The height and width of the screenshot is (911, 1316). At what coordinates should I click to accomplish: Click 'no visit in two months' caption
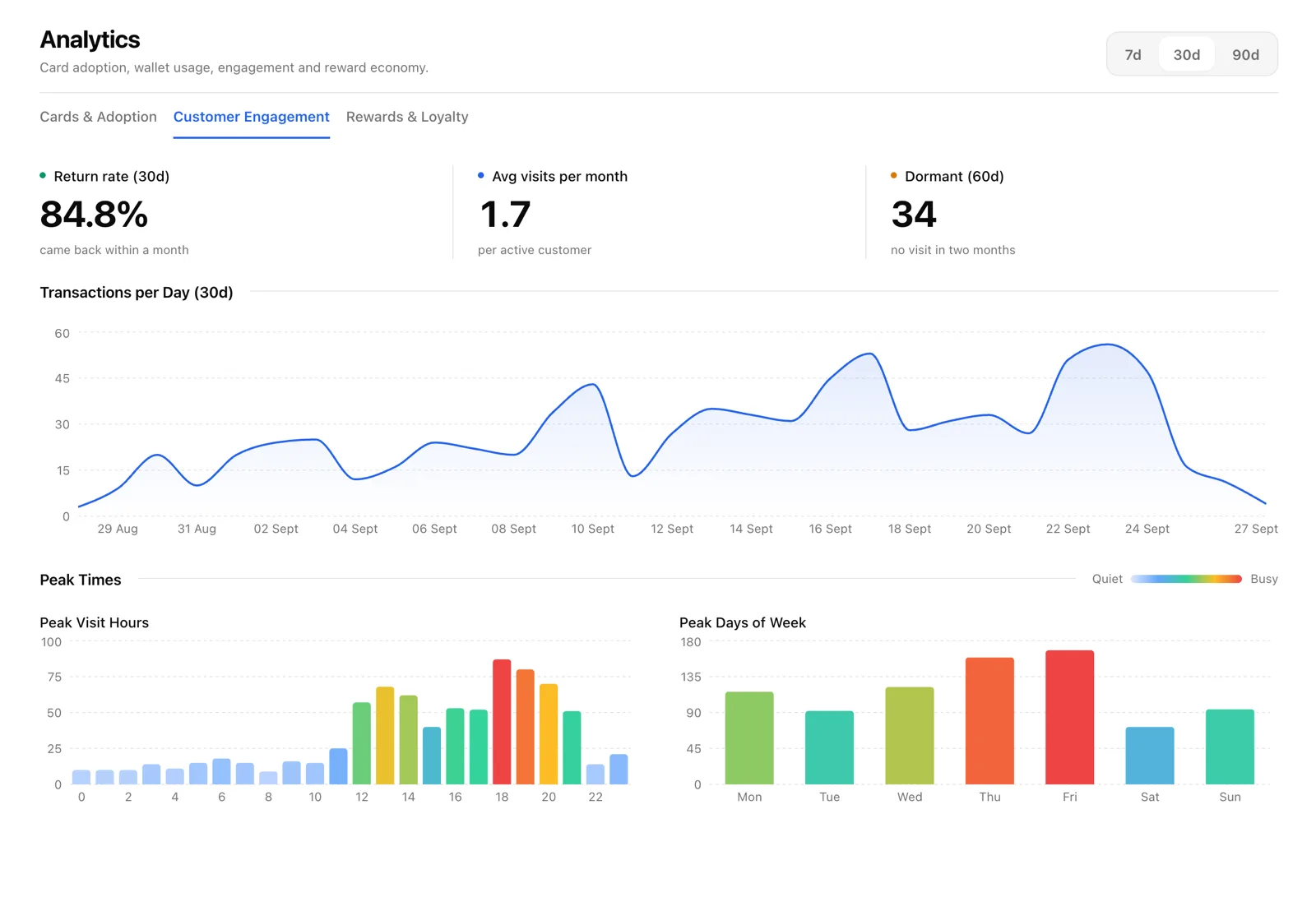click(x=952, y=250)
